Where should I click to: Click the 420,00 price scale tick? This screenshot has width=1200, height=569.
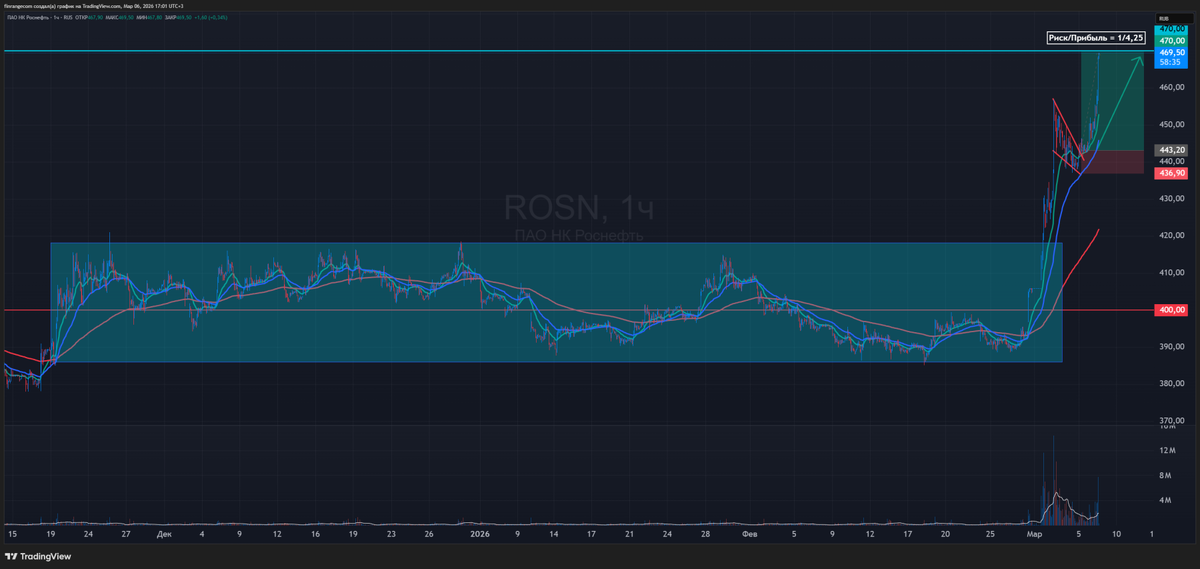(x=1172, y=235)
